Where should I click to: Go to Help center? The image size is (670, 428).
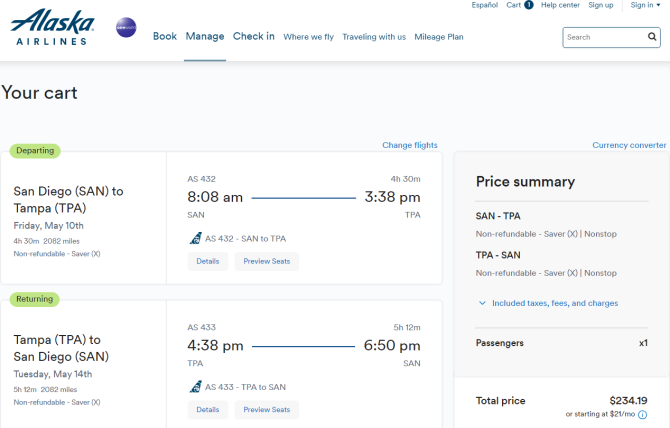pyautogui.click(x=560, y=5)
